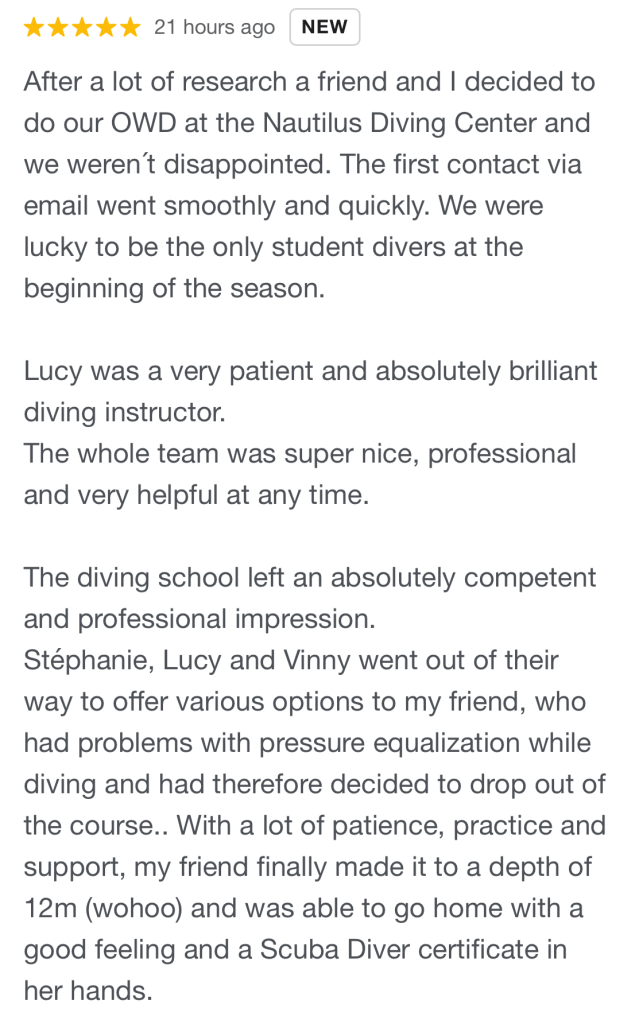The width and height of the screenshot is (639, 1024).
Task: Click the first yellow rating star
Action: (34, 28)
